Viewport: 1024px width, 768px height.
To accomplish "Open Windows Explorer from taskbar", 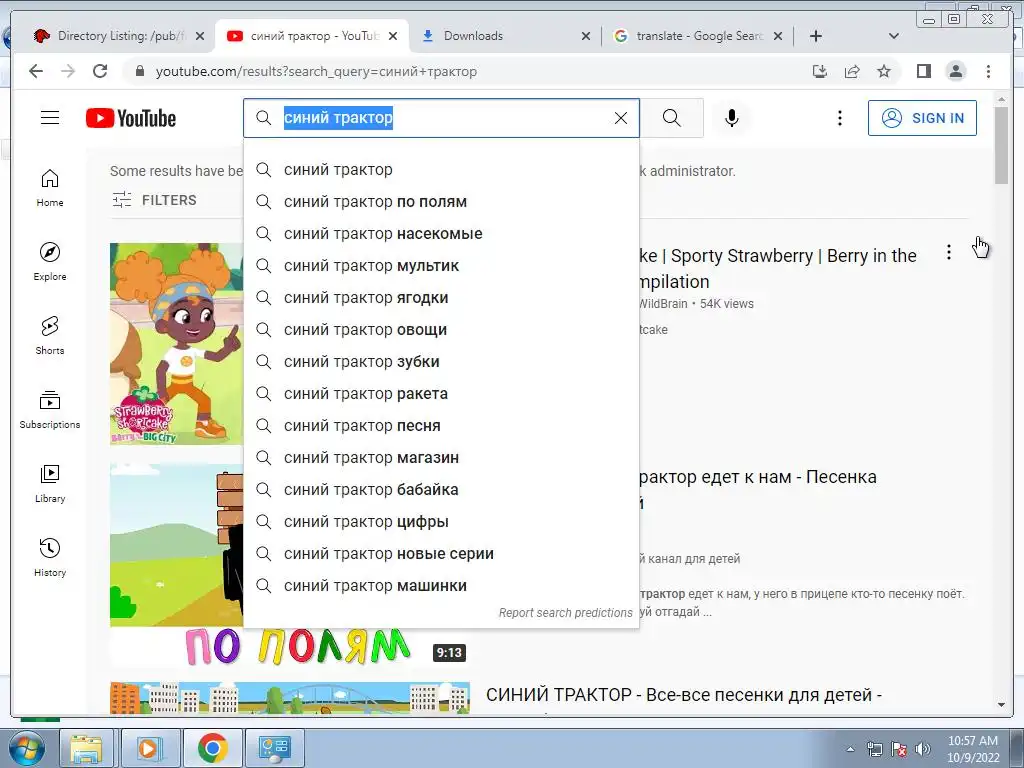I will pos(86,748).
